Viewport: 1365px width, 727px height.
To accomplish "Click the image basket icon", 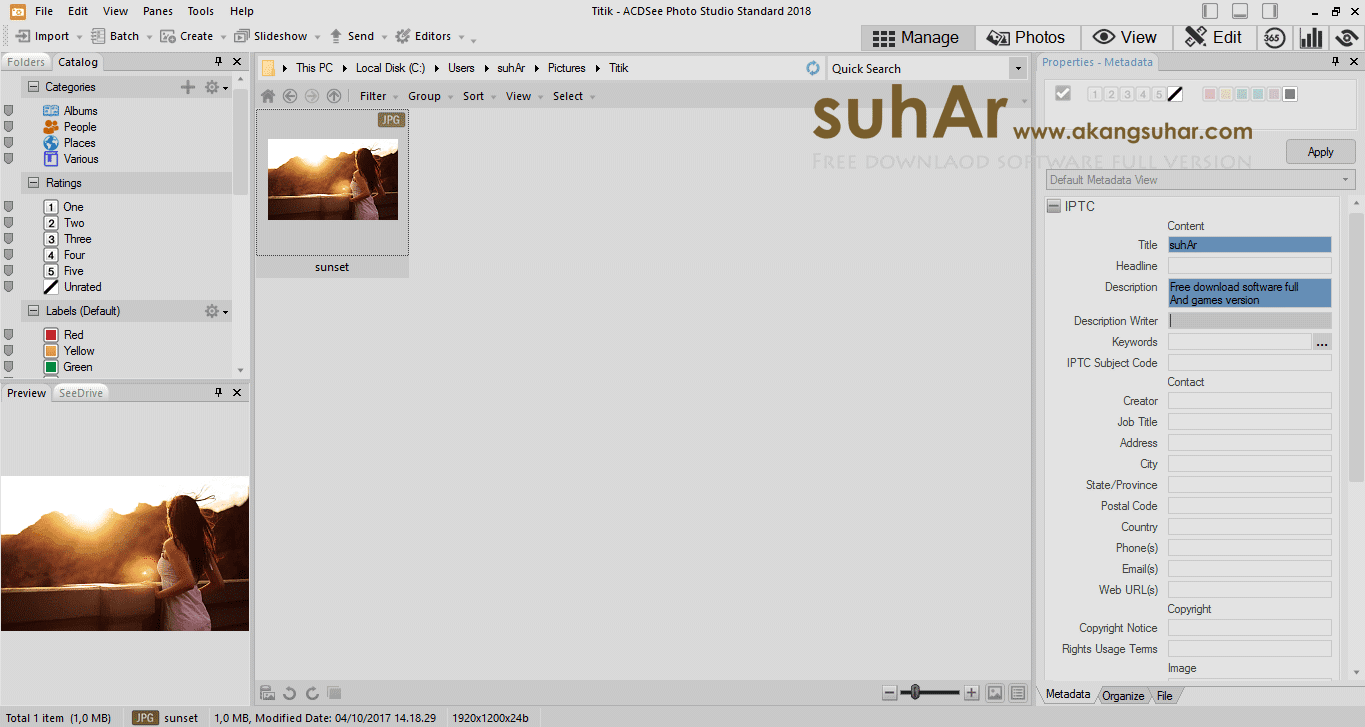I will [267, 693].
